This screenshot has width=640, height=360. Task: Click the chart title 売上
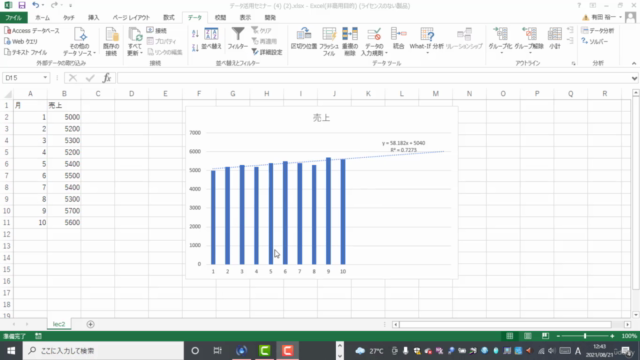(x=321, y=118)
